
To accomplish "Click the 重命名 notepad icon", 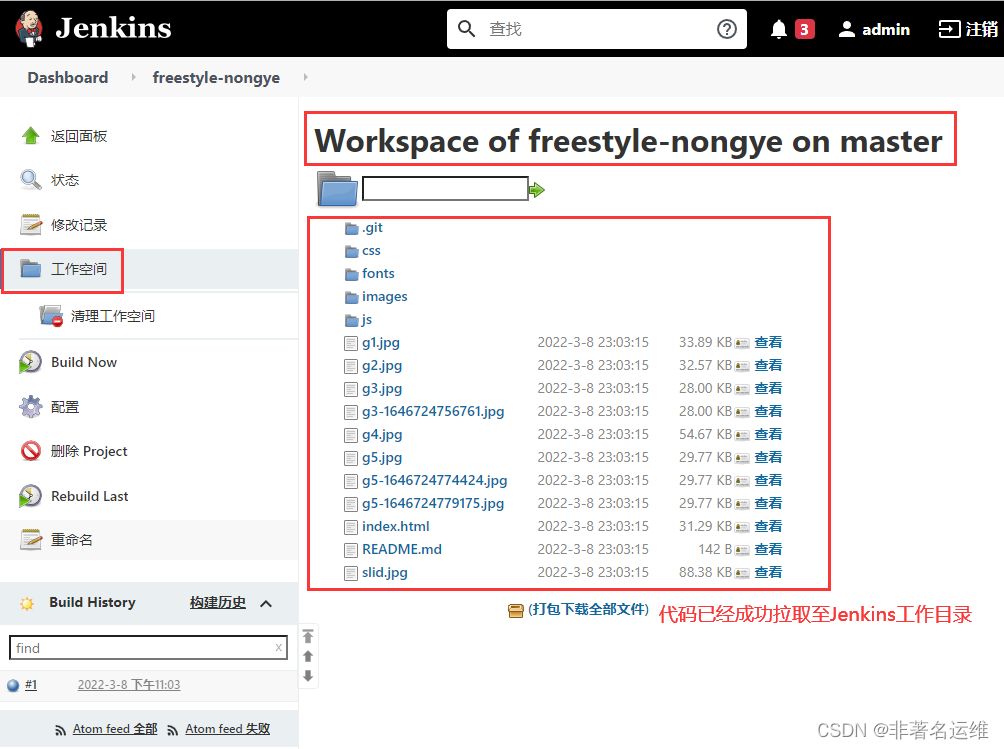I will [30, 540].
